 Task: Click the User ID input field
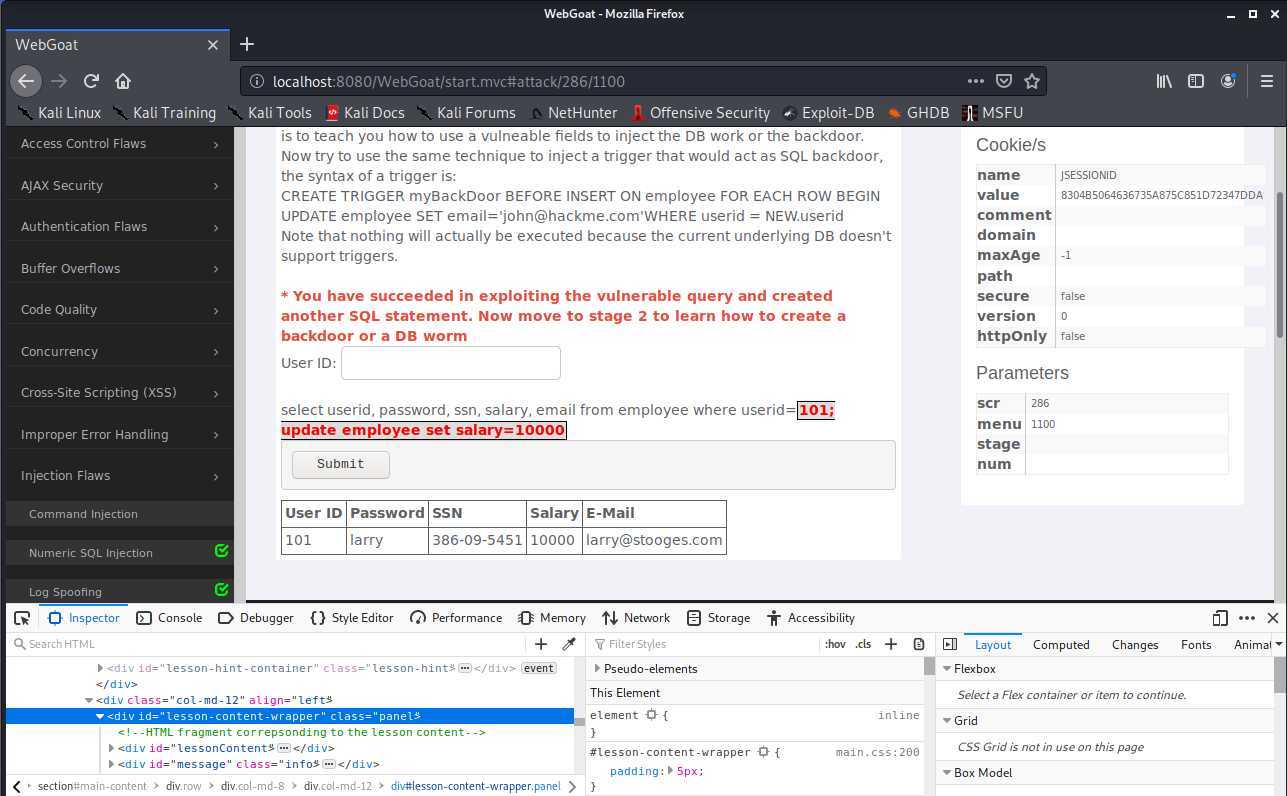click(x=451, y=363)
